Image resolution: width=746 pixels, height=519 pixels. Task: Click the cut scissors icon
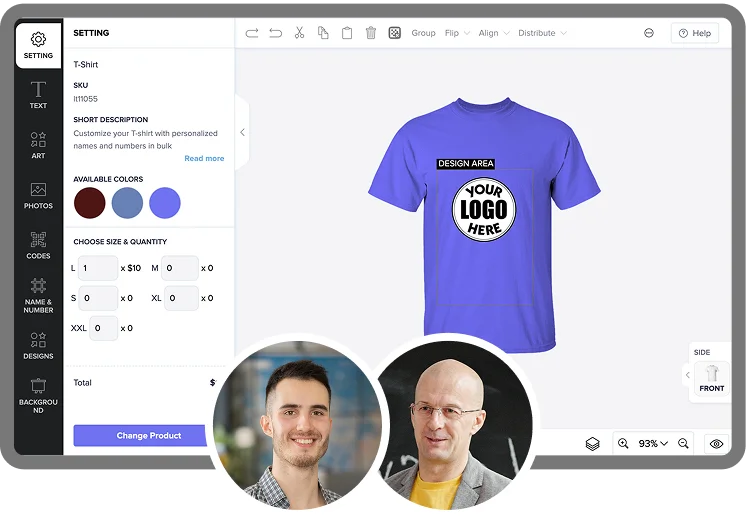tap(299, 33)
